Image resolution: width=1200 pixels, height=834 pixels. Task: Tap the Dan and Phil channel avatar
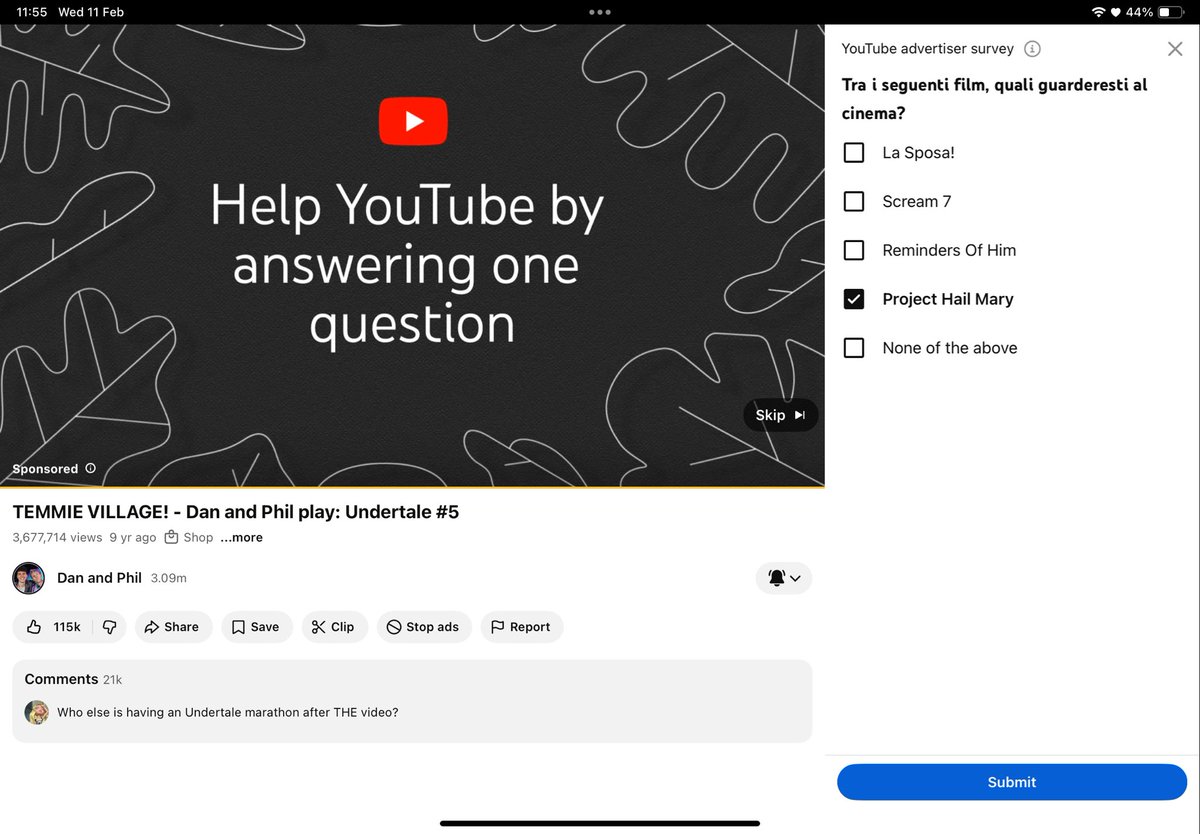point(28,578)
